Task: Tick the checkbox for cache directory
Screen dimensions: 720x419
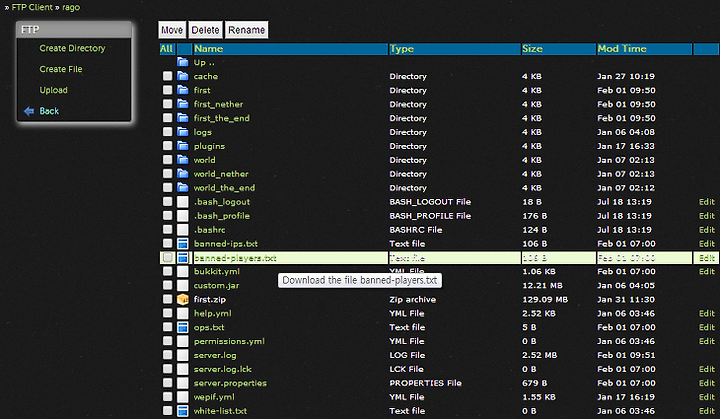Action: (x=168, y=76)
